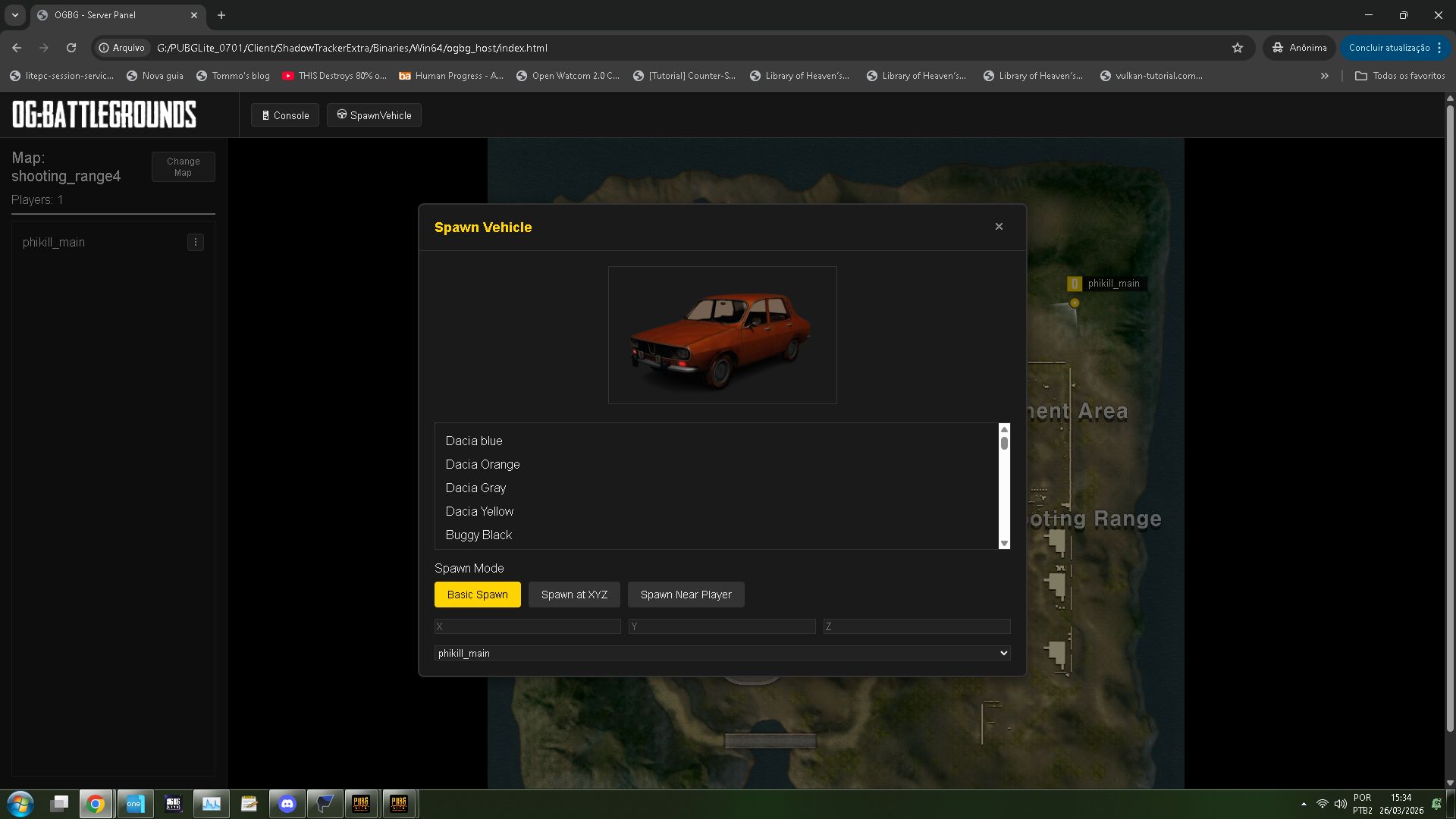This screenshot has width=1456, height=819.
Task: Open the Anônima incognito profile button
Action: 1300,48
